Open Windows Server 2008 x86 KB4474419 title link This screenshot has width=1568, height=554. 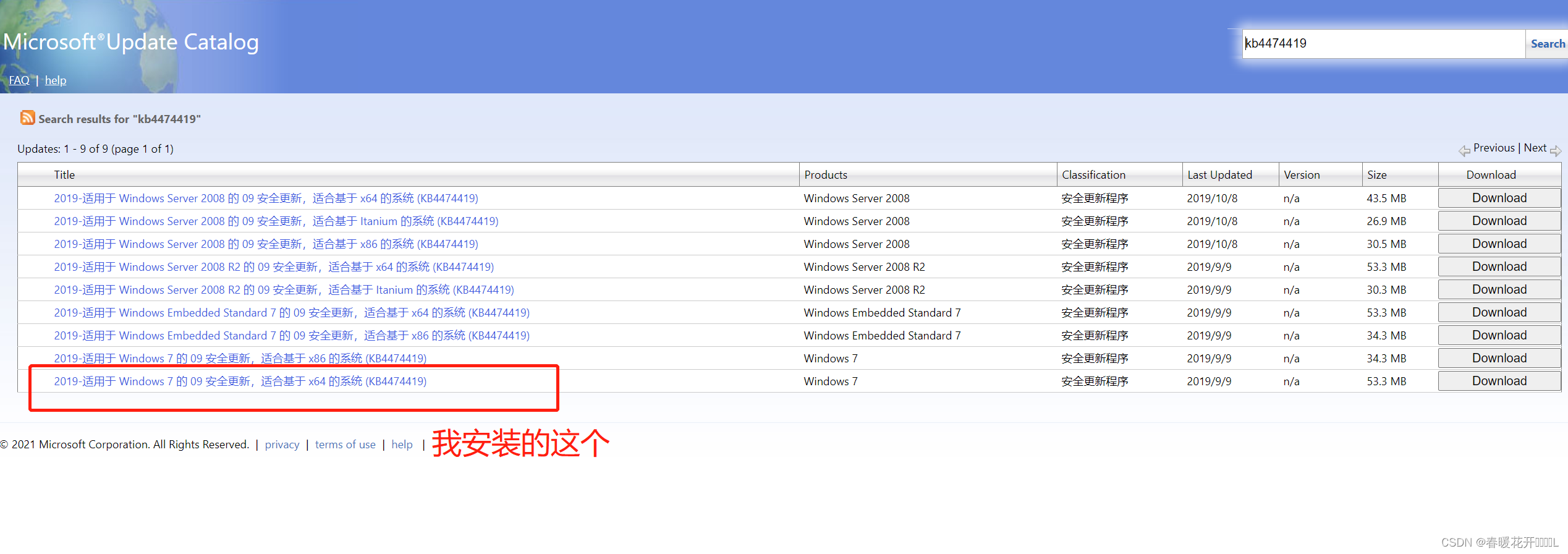click(x=266, y=244)
